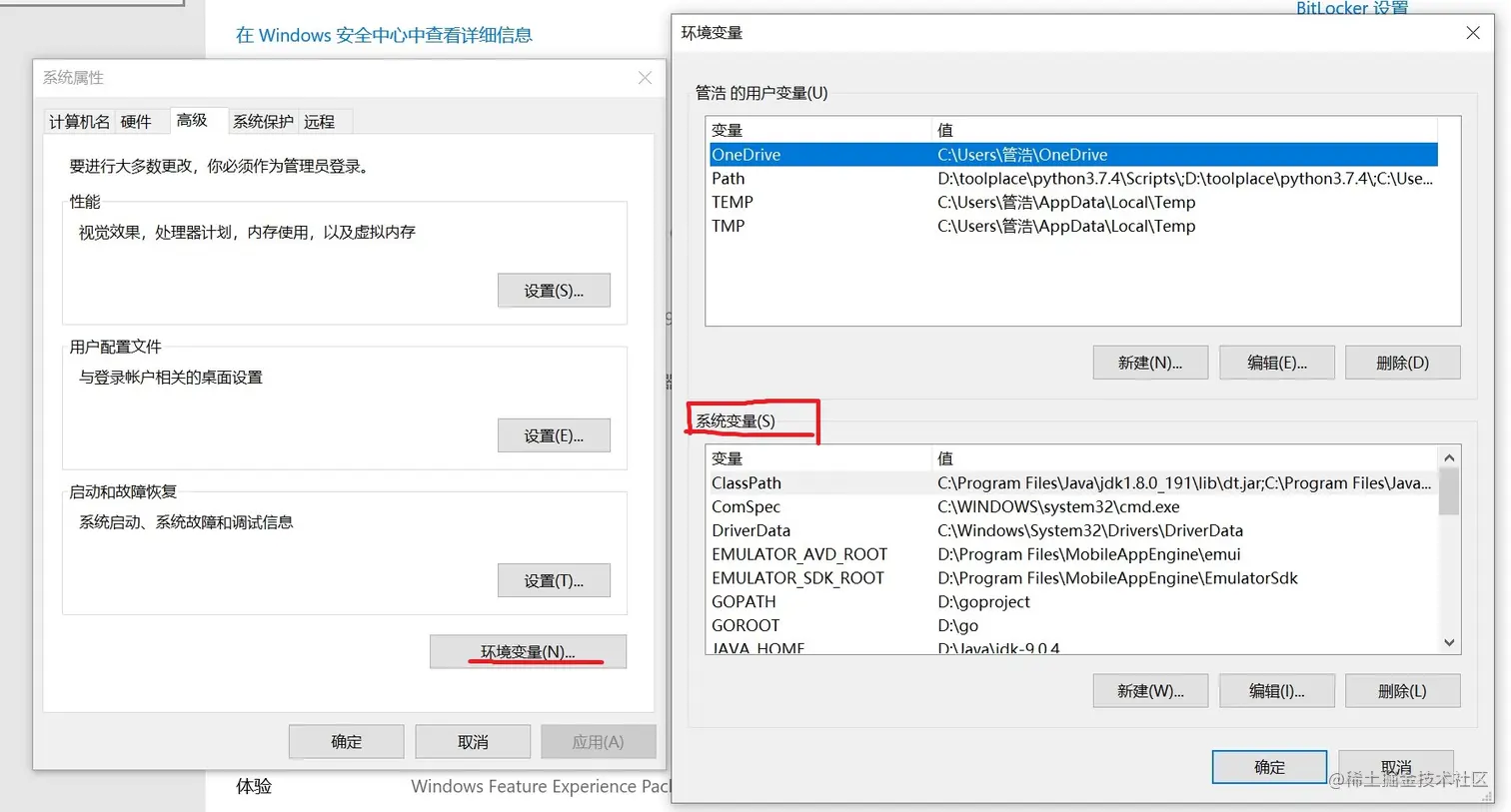Click 设置(E) under 用户配置文件

click(x=554, y=434)
